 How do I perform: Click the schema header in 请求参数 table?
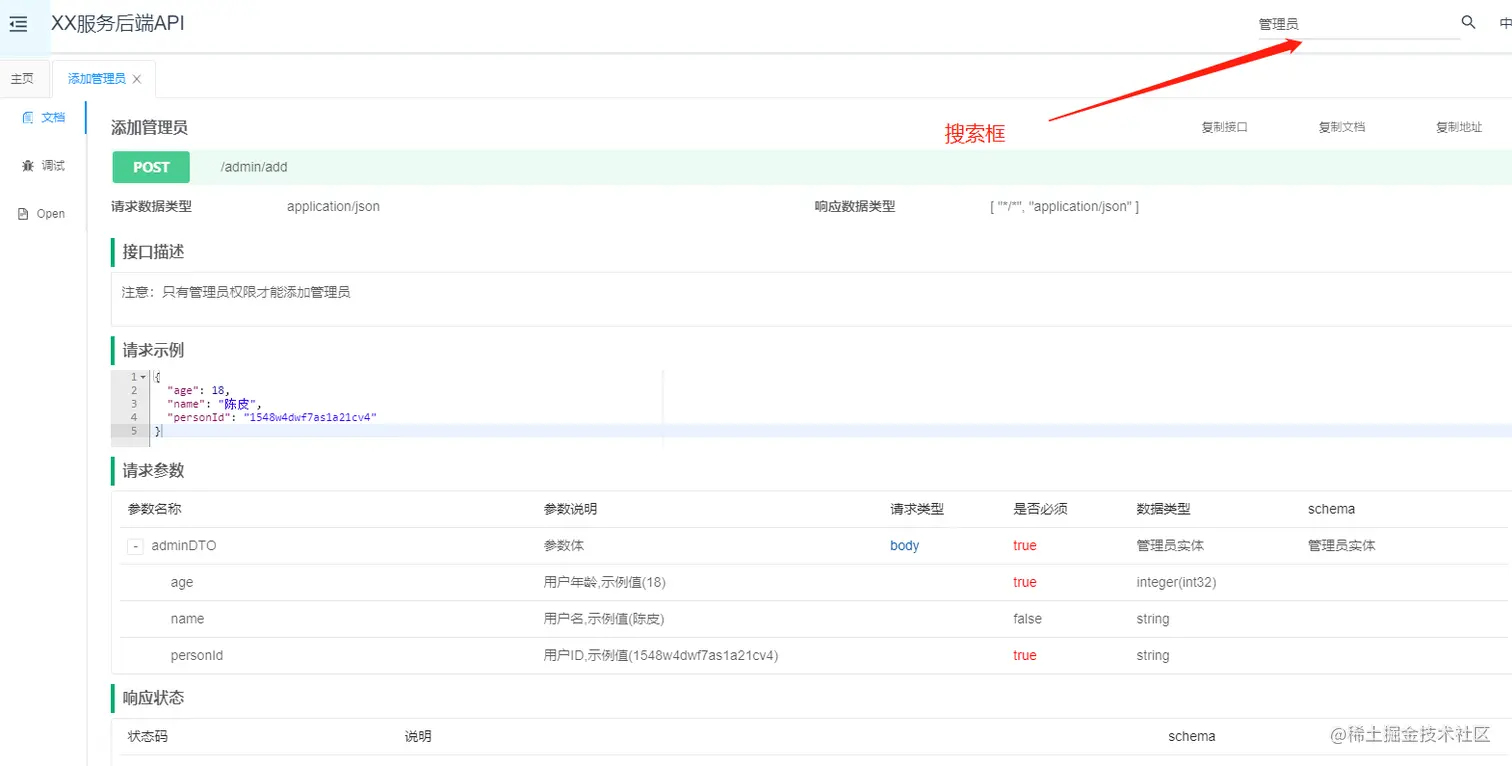pyautogui.click(x=1331, y=509)
